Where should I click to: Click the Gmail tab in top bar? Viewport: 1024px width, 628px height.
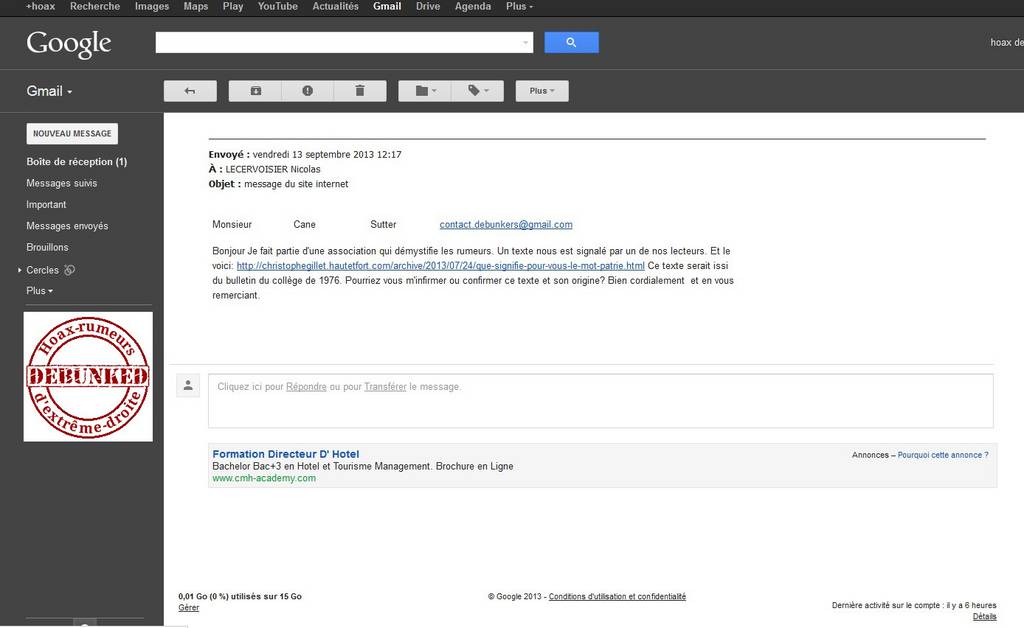tap(387, 7)
